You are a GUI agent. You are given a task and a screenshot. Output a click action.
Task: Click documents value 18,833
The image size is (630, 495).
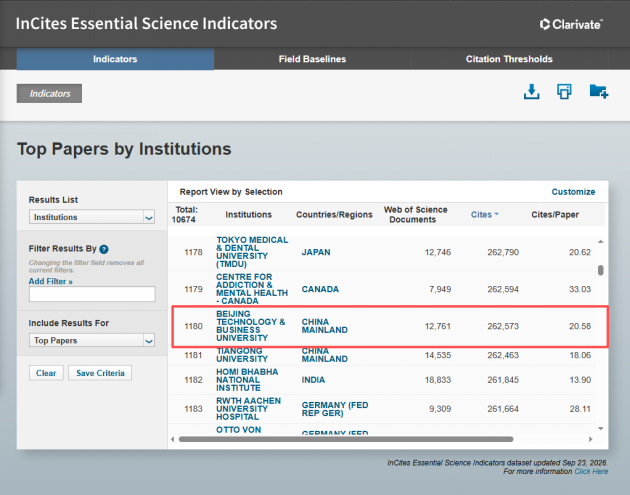(438, 380)
